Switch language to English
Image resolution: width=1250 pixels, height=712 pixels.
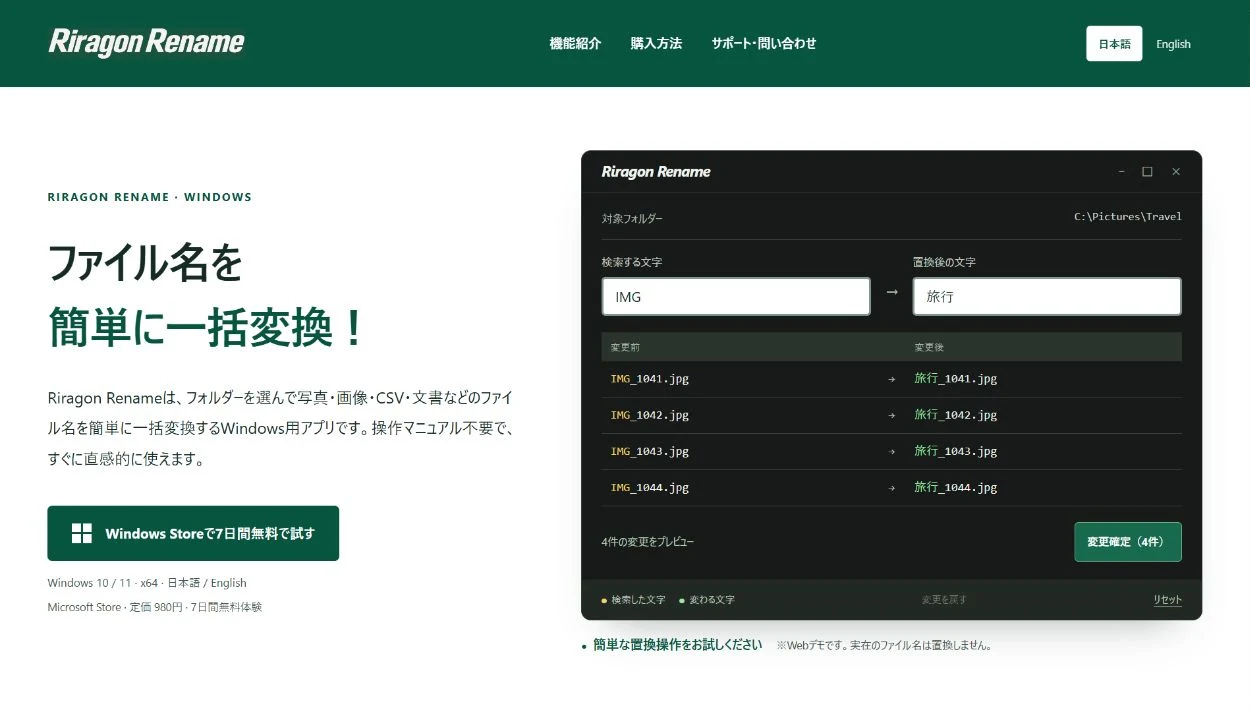[1173, 44]
